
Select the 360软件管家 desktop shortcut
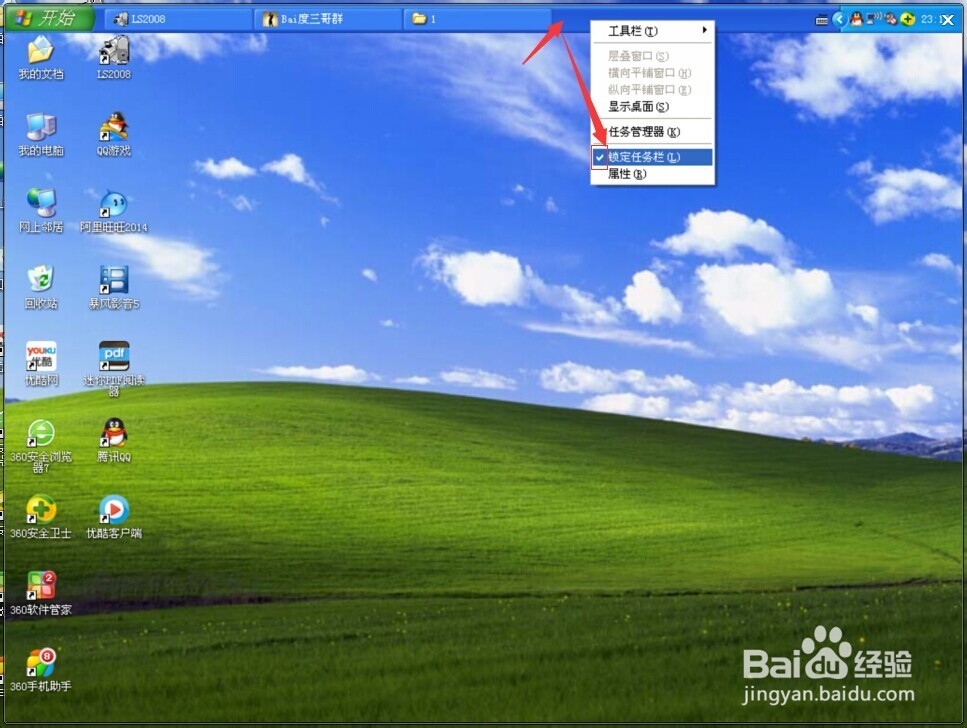click(41, 594)
